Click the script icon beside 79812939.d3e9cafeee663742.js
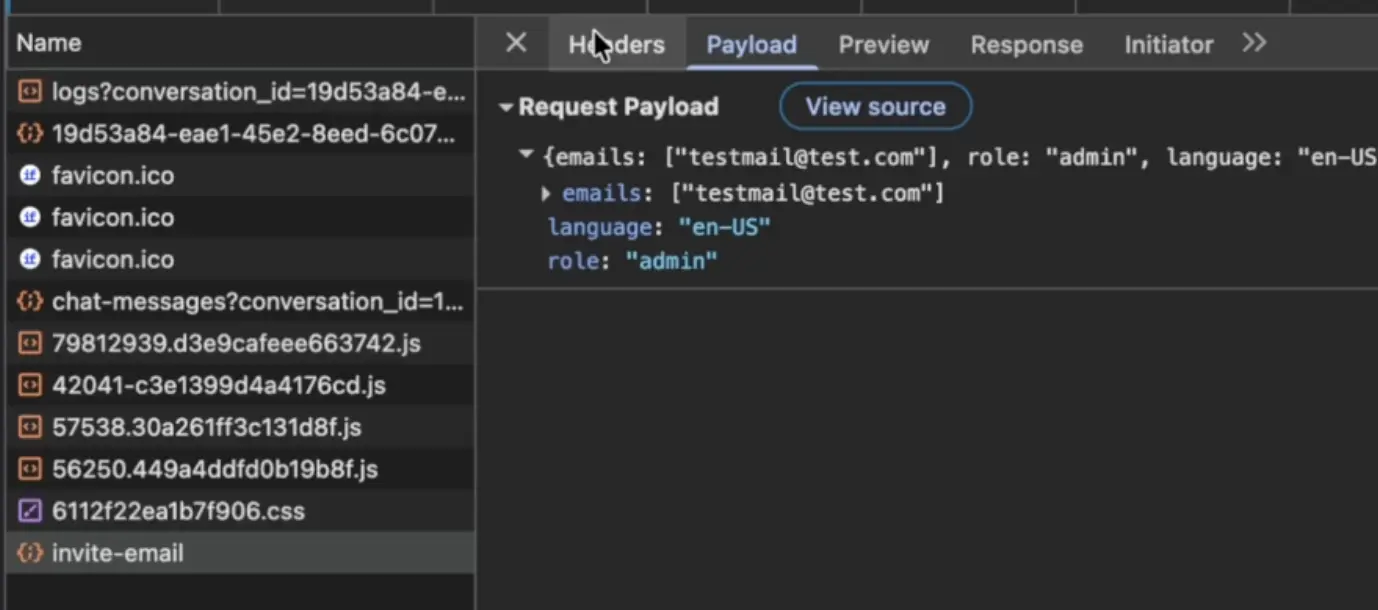The image size is (1378, 610). (x=31, y=343)
